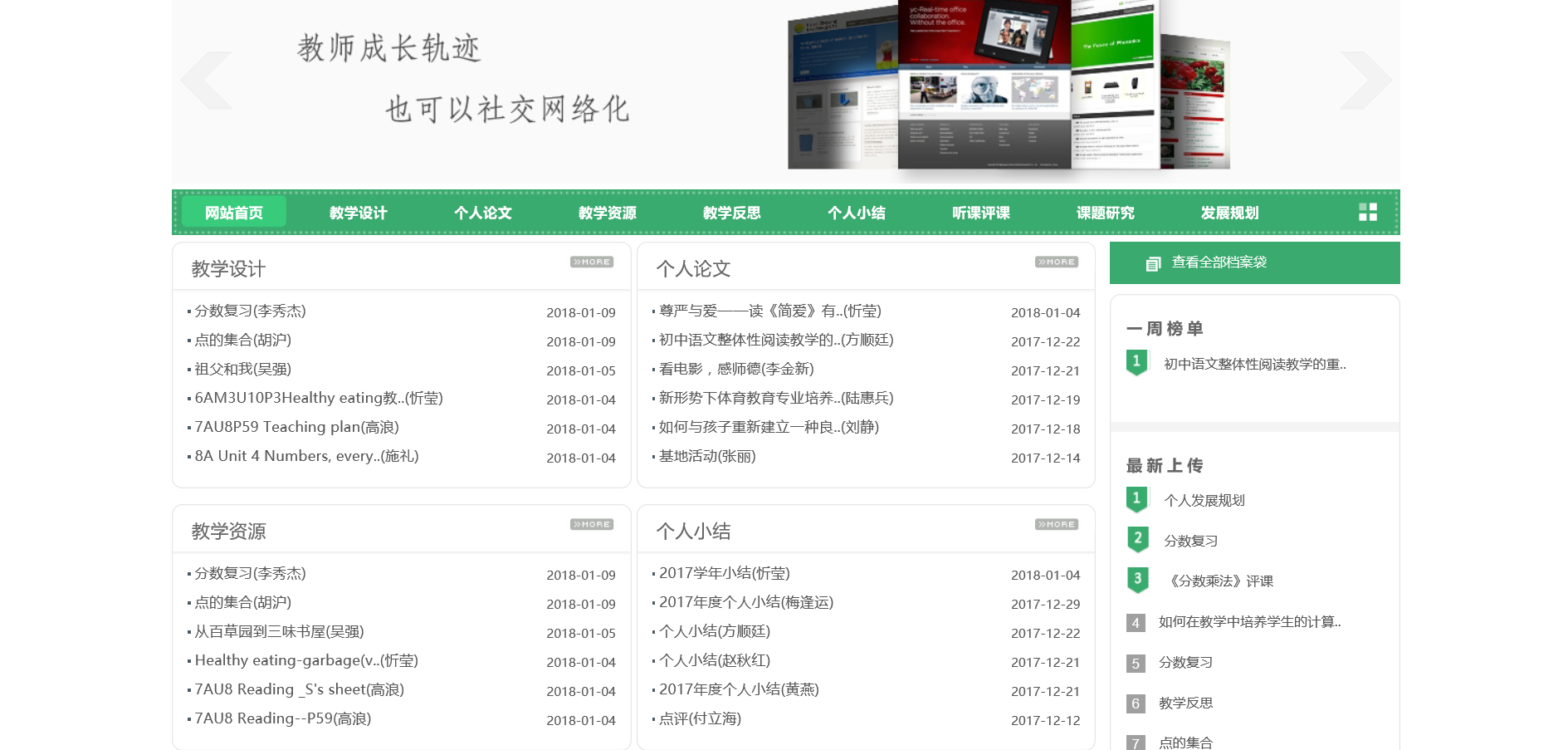Click rank 2 badge in 最新上传 list

point(1136,540)
